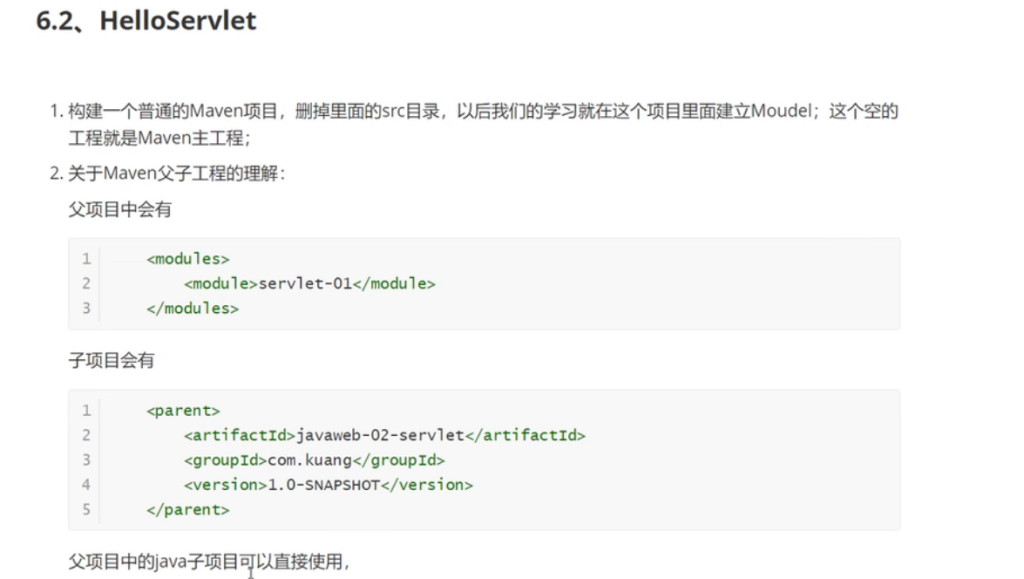Click the word Moudel in the first list item
1024x579 pixels.
click(x=778, y=112)
